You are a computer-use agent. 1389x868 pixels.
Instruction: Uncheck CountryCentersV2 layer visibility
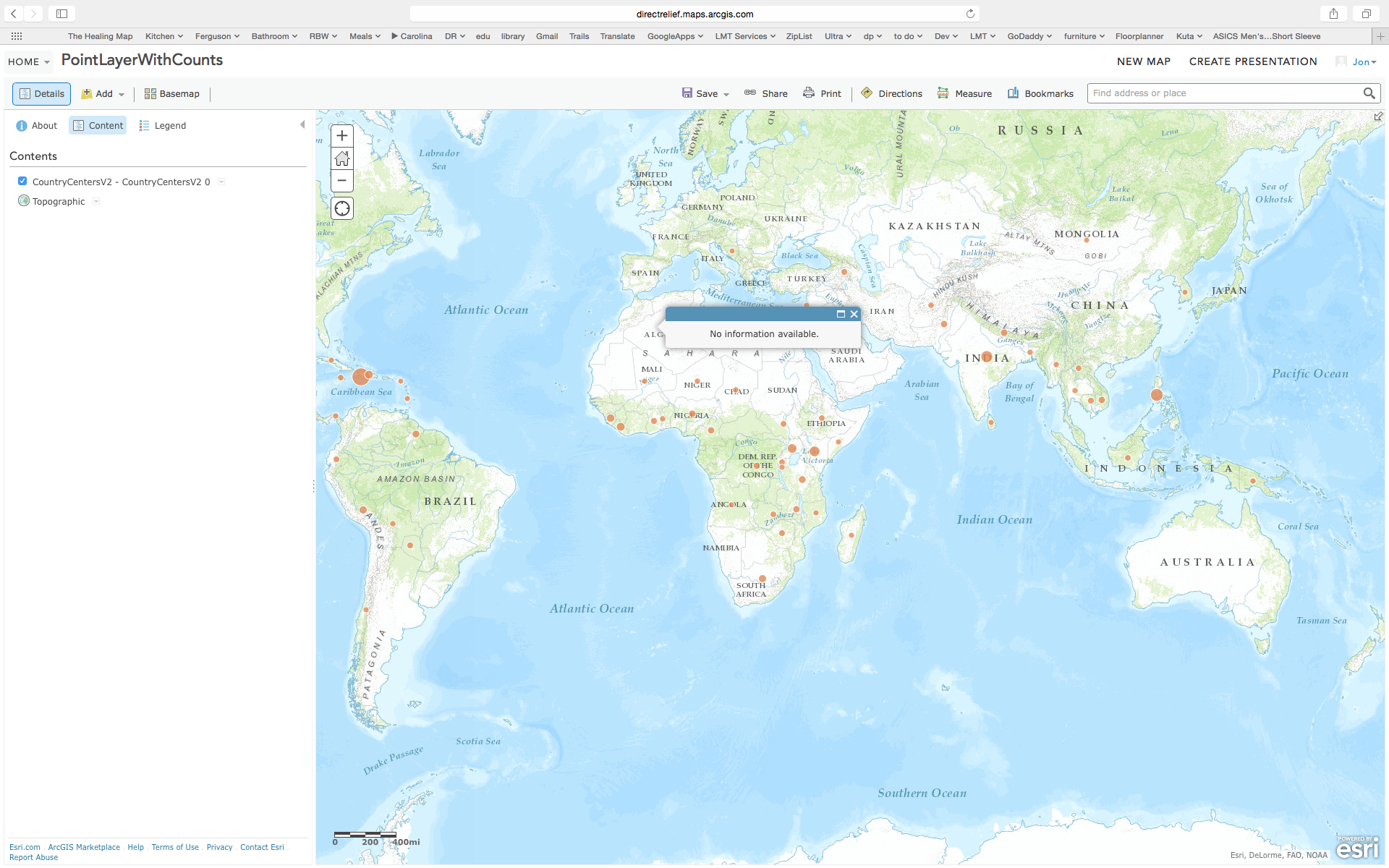(22, 182)
